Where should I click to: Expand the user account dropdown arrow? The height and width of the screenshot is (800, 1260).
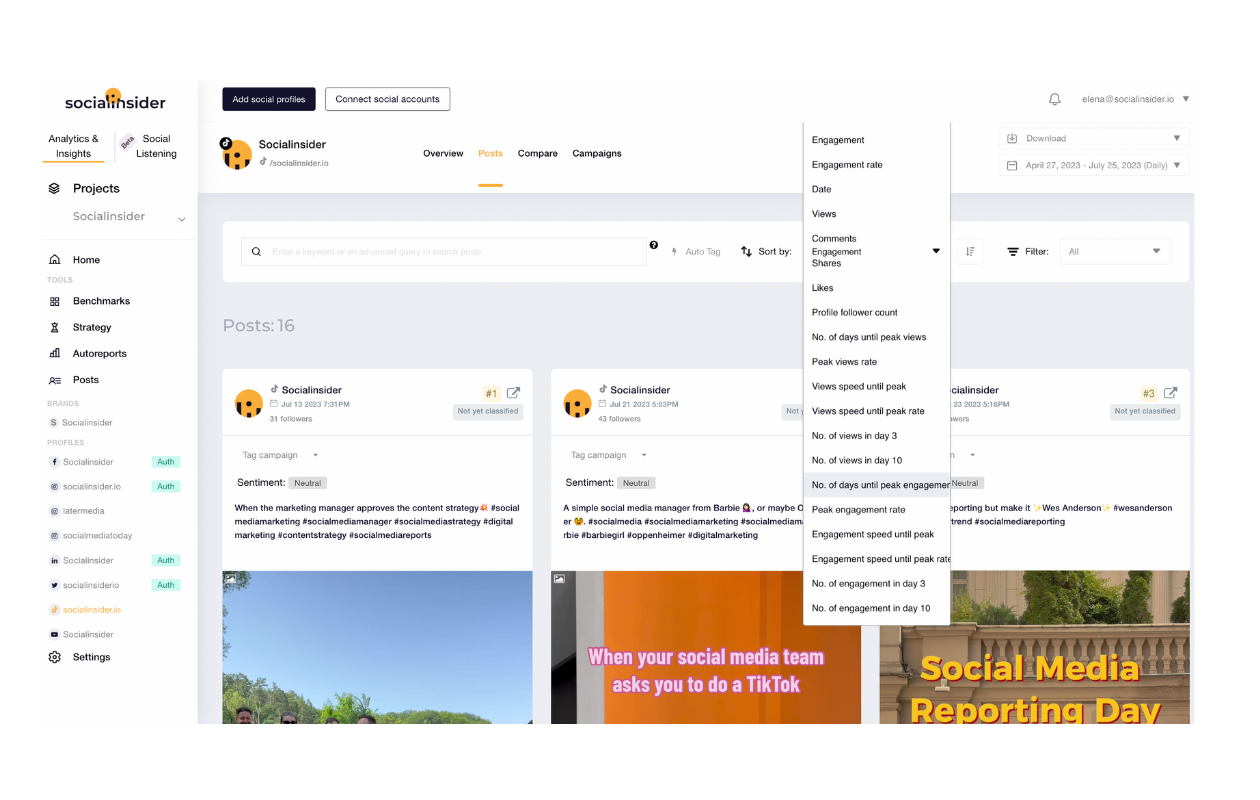pyautogui.click(x=1186, y=99)
